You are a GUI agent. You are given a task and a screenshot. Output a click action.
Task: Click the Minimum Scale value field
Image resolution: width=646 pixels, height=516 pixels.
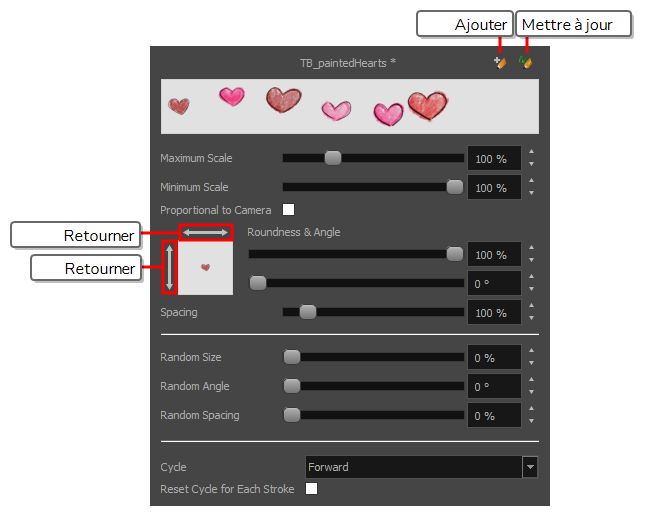click(x=494, y=187)
